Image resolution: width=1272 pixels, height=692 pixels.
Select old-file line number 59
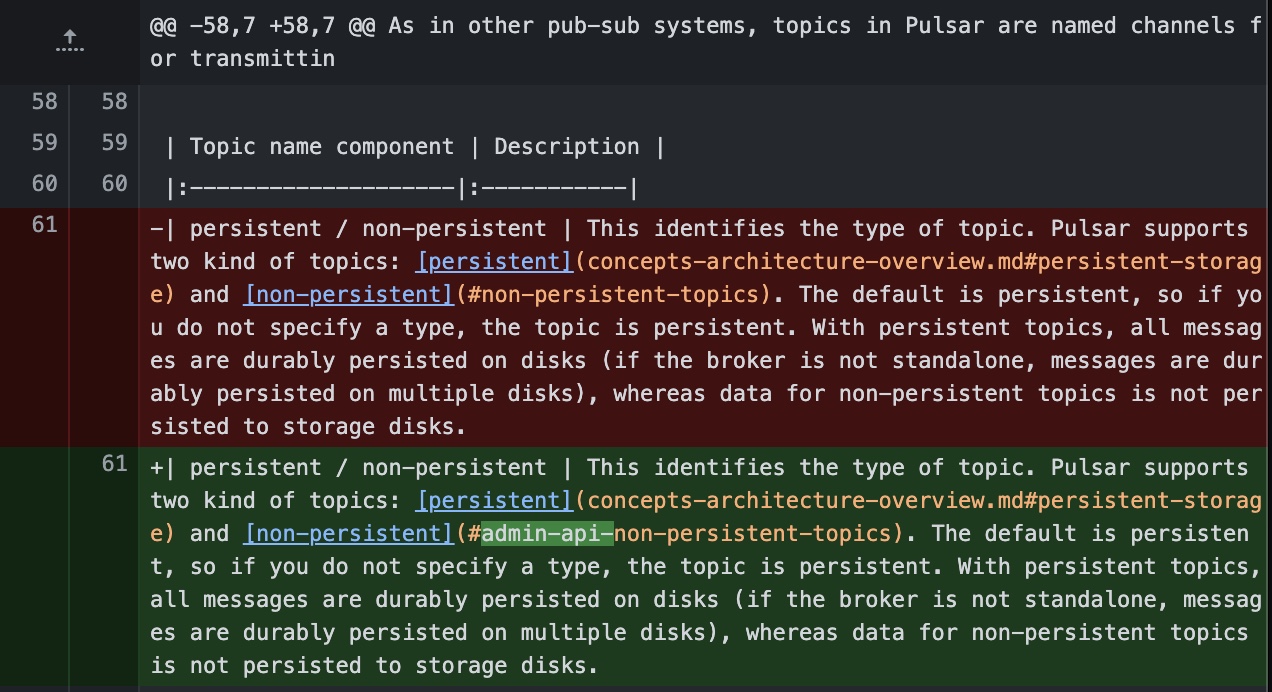pyautogui.click(x=44, y=143)
